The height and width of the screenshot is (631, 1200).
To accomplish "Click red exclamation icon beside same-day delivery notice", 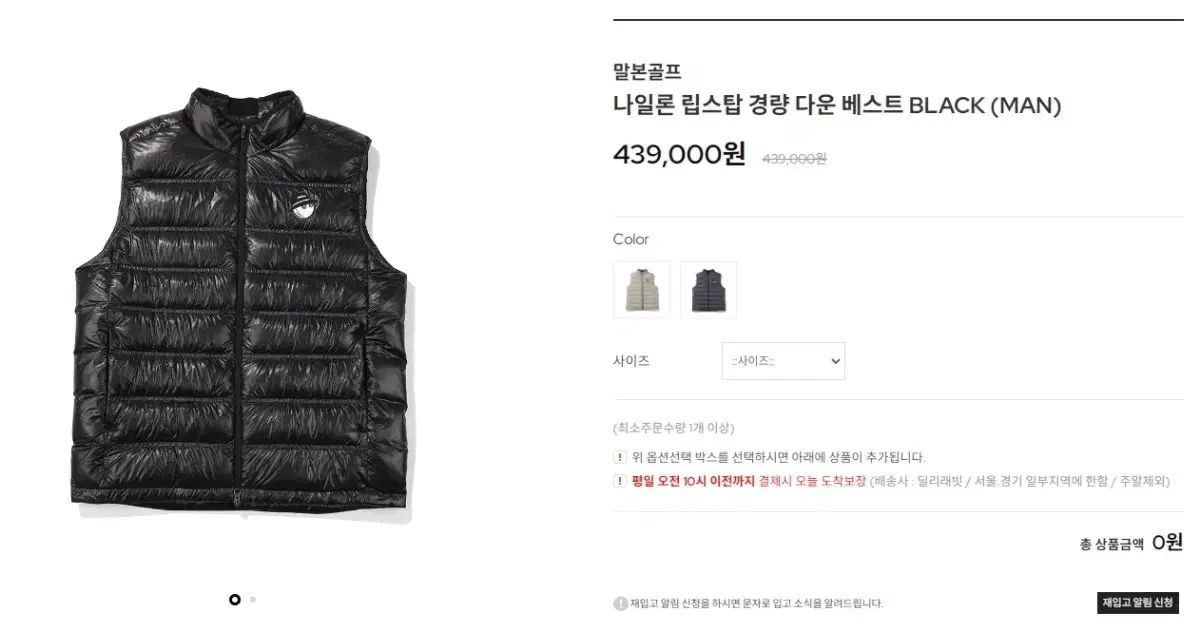I will pyautogui.click(x=620, y=481).
